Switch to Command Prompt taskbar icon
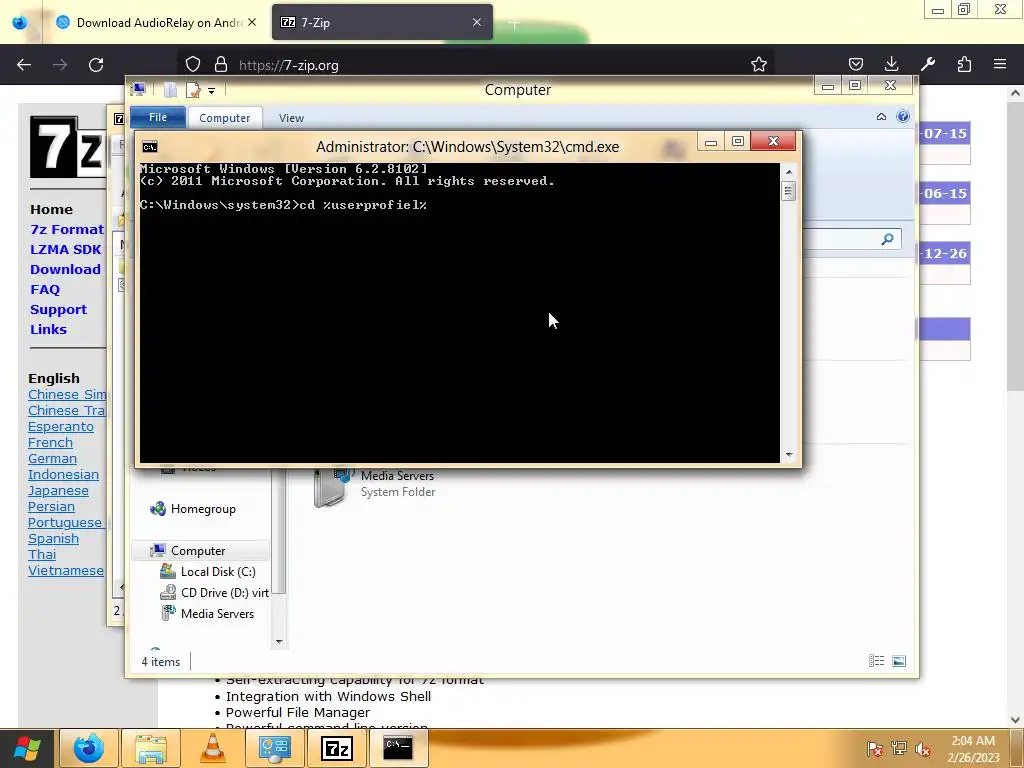The width and height of the screenshot is (1024, 768). (x=398, y=748)
